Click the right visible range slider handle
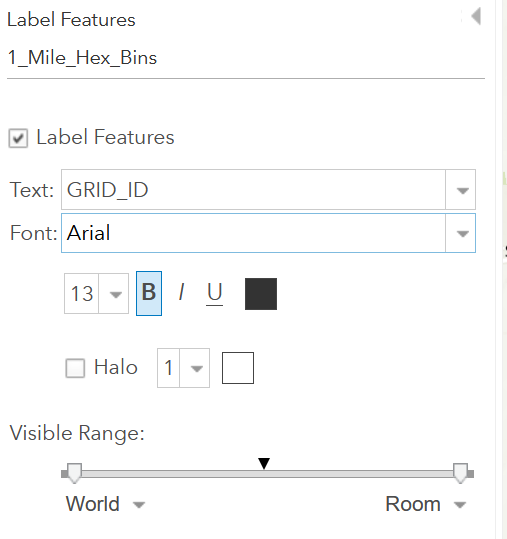Viewport: 507px width, 539px height. pyautogui.click(x=460, y=473)
